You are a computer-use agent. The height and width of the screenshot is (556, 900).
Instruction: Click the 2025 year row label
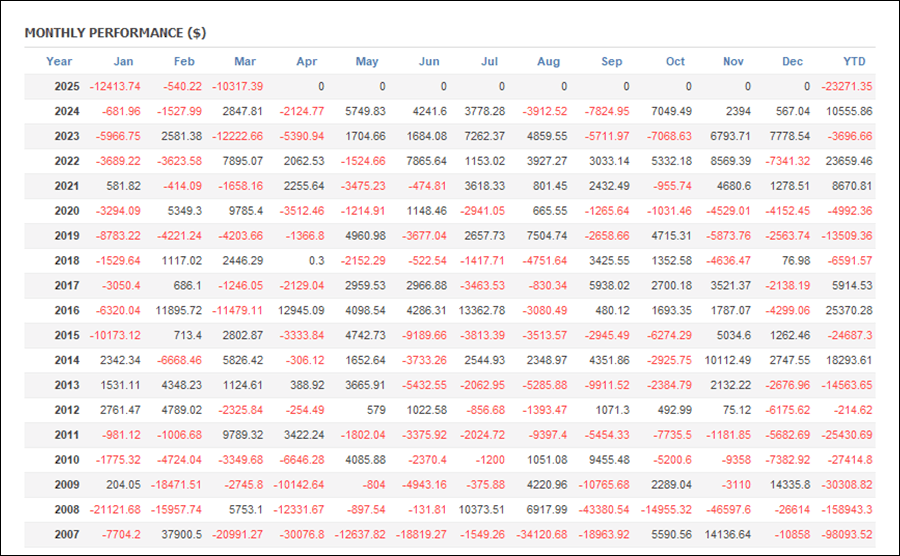[x=67, y=87]
